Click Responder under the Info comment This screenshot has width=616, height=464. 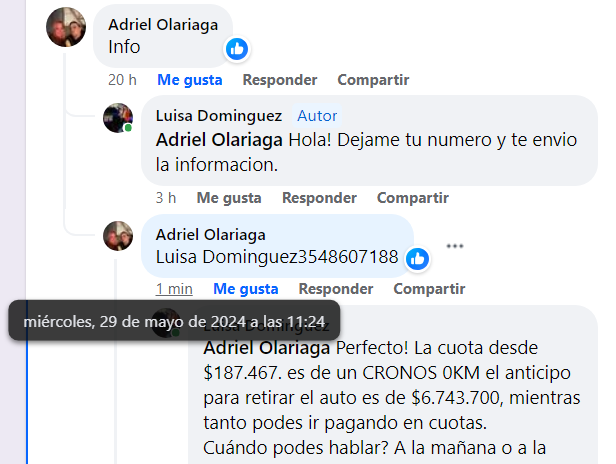pyautogui.click(x=280, y=80)
